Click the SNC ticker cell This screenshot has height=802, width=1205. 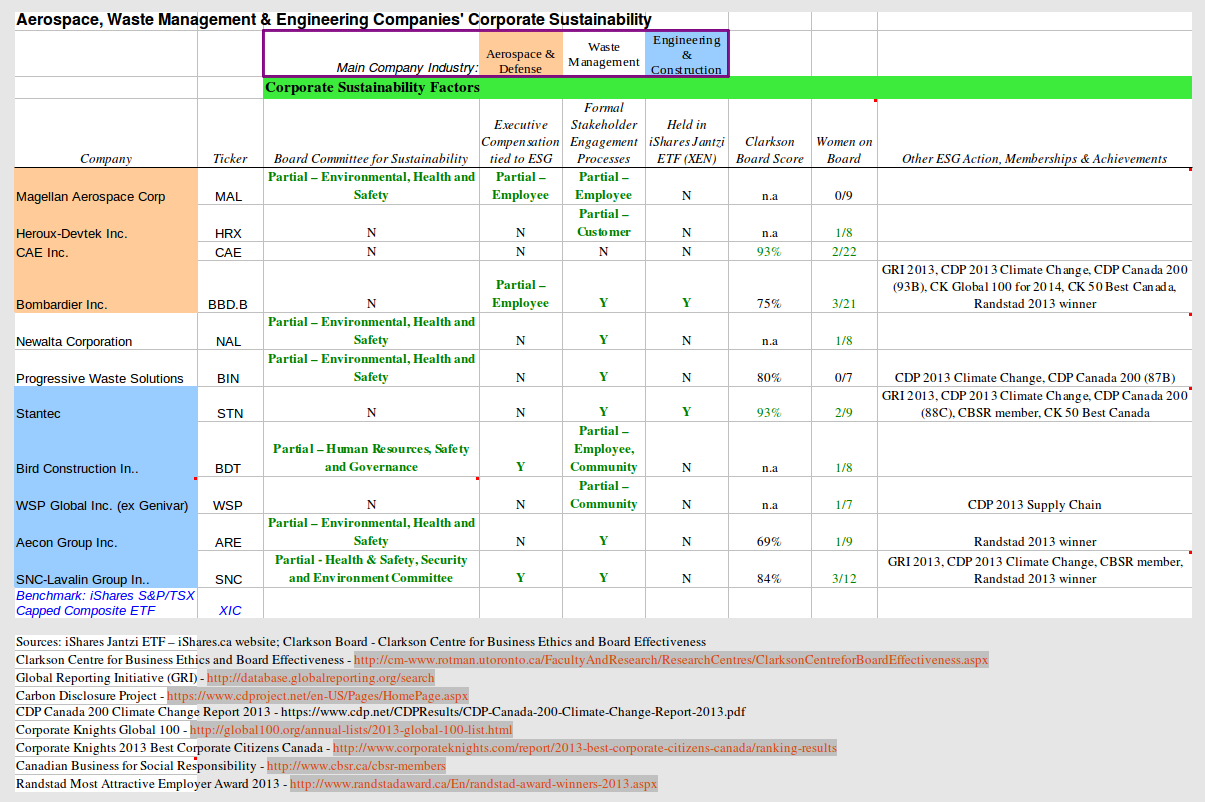pos(230,569)
